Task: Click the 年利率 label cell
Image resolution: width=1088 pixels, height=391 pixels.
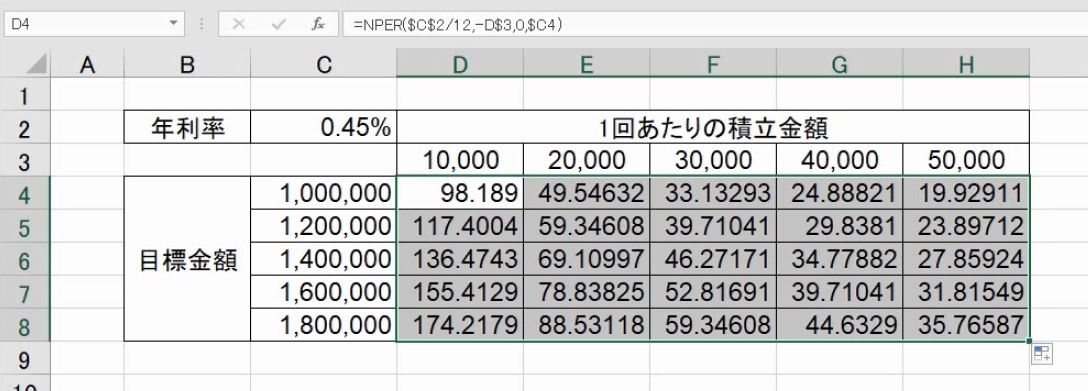Action: pos(187,128)
